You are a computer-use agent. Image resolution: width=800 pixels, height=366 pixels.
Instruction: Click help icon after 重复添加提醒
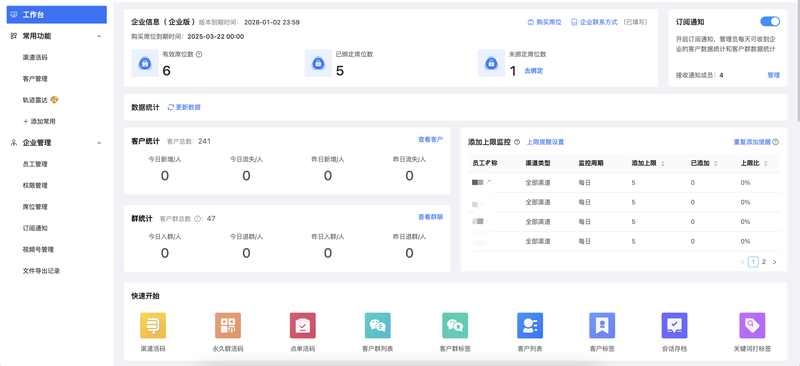[x=776, y=142]
